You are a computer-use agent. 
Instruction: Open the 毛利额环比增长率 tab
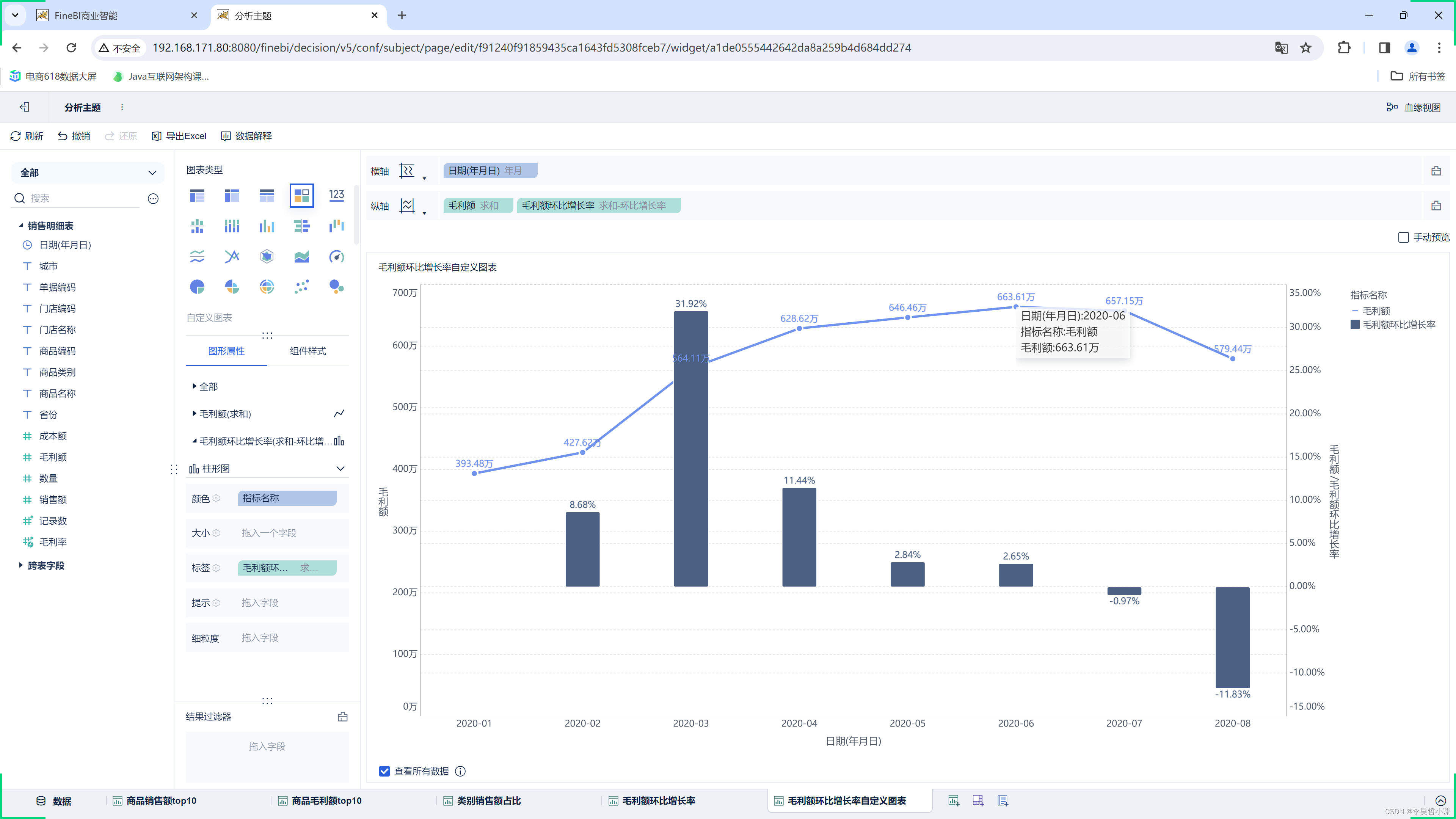coord(652,801)
